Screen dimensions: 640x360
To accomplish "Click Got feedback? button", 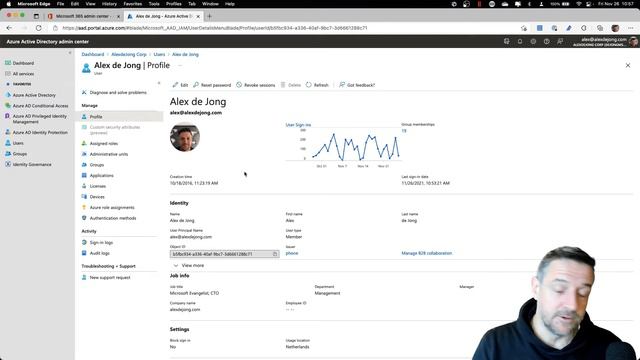I will [357, 85].
